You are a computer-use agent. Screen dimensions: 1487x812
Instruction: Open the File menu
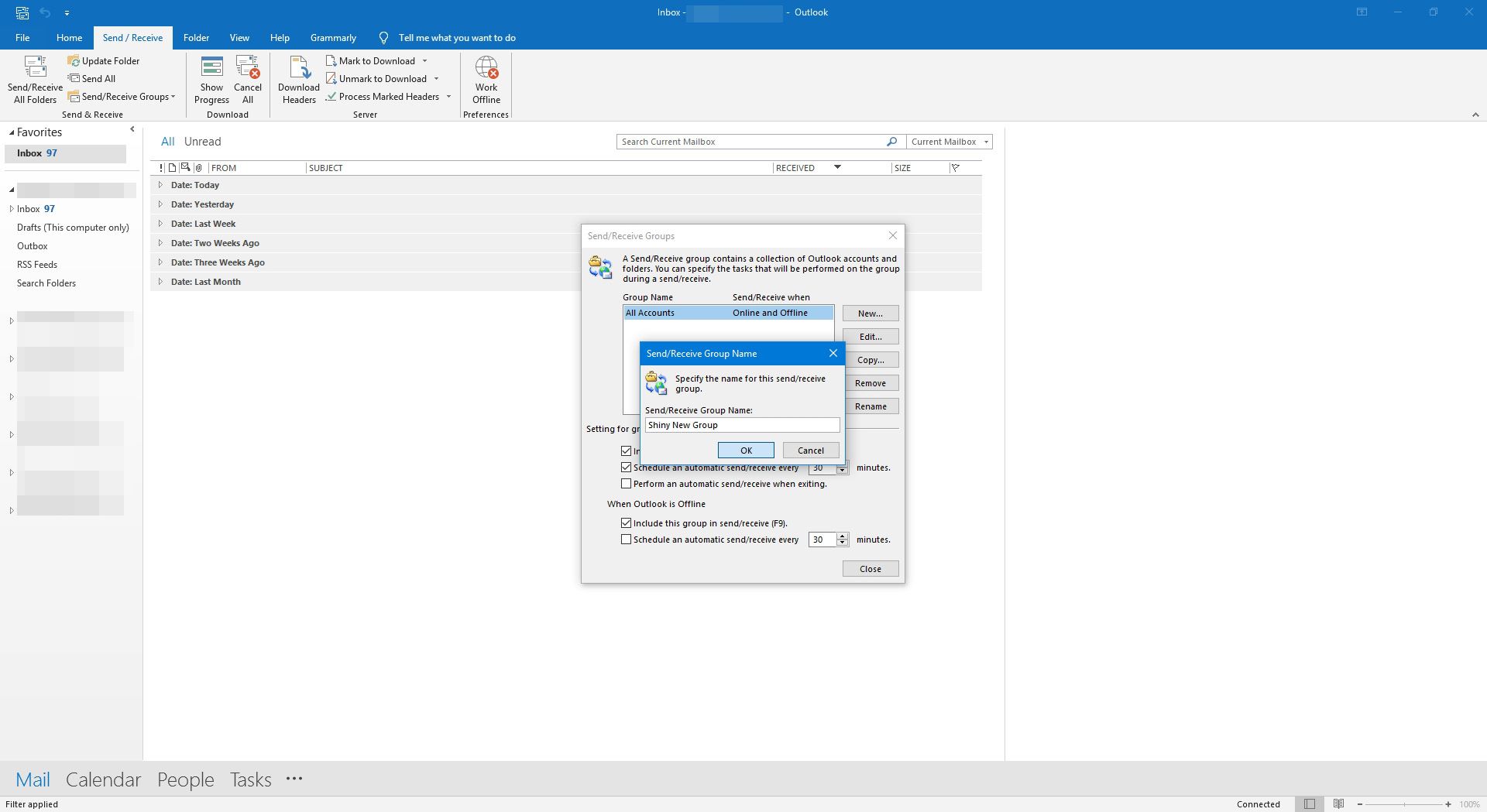click(22, 37)
